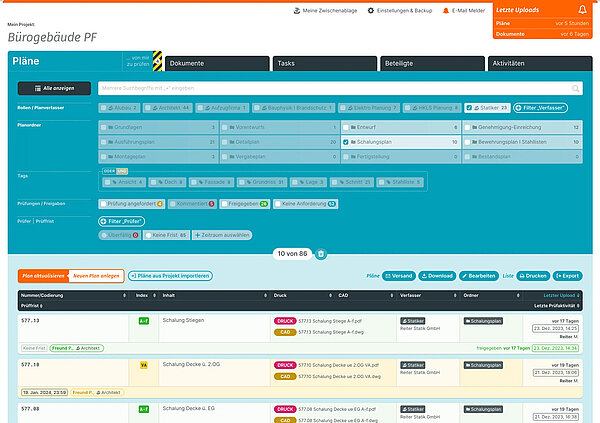600x423 pixels.
Task: Open the Filter 'Prüfer' dropdown
Action: (120, 220)
